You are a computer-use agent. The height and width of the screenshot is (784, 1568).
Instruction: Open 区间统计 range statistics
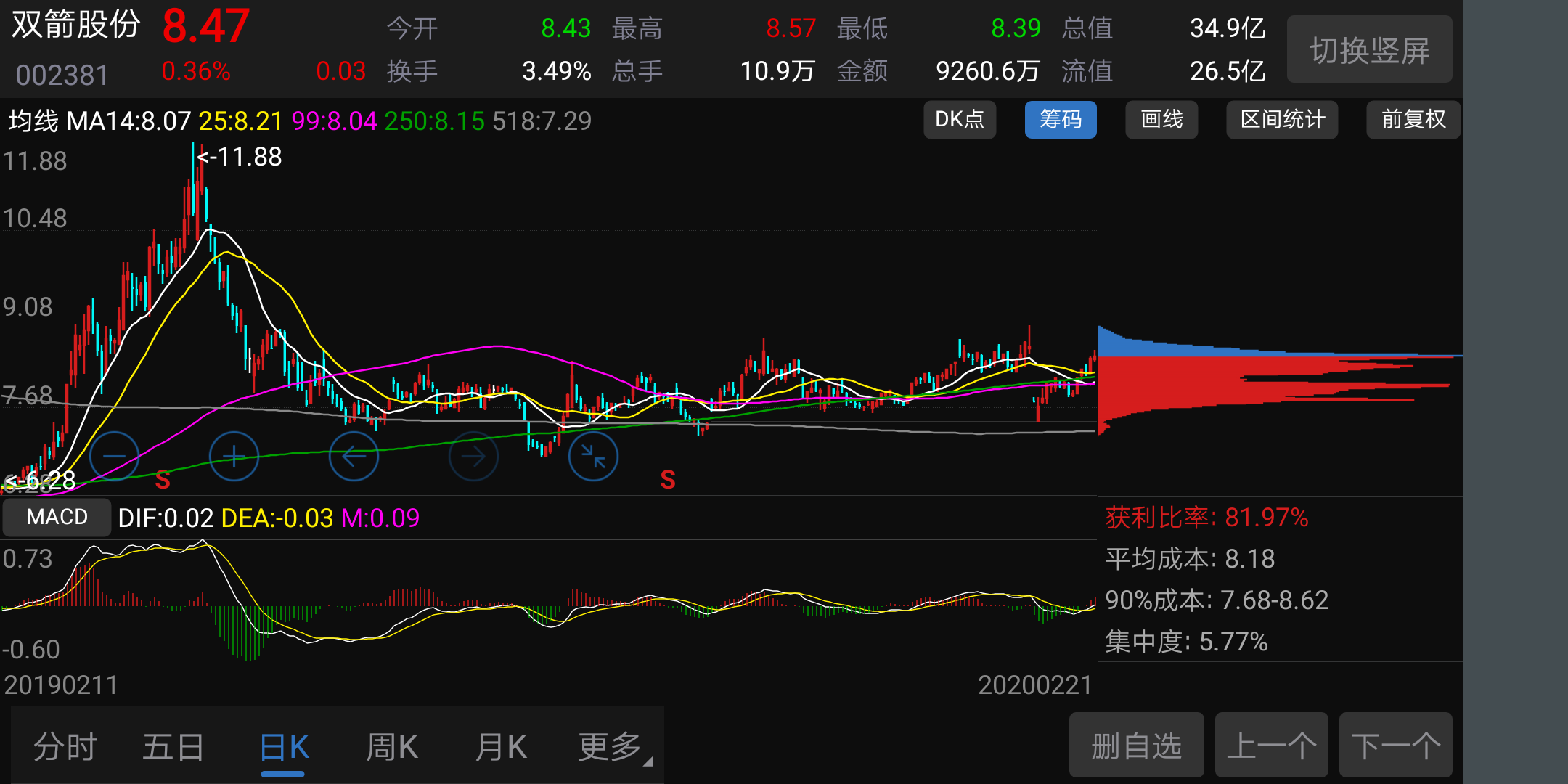tap(1282, 119)
